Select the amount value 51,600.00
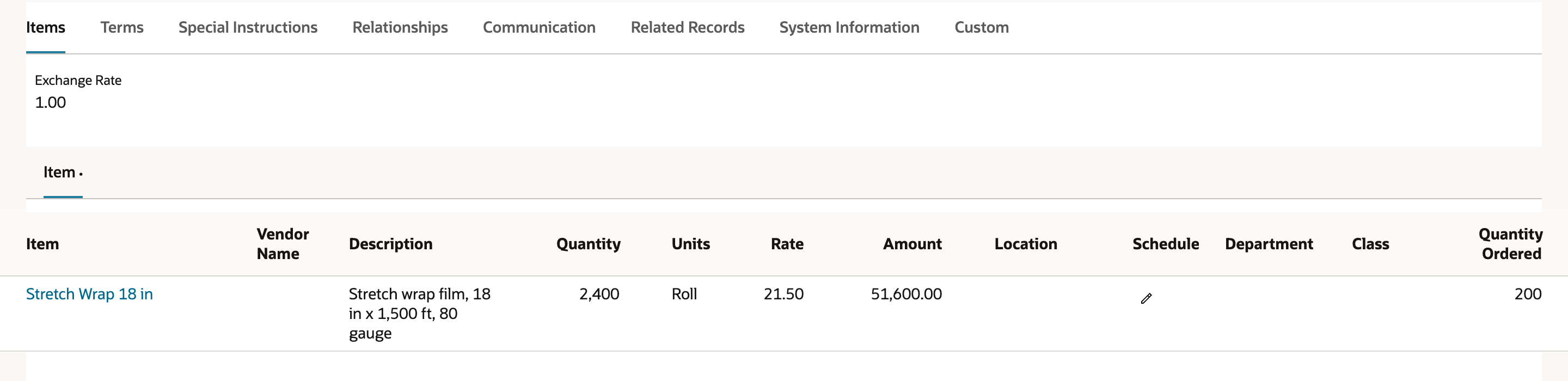 (906, 294)
